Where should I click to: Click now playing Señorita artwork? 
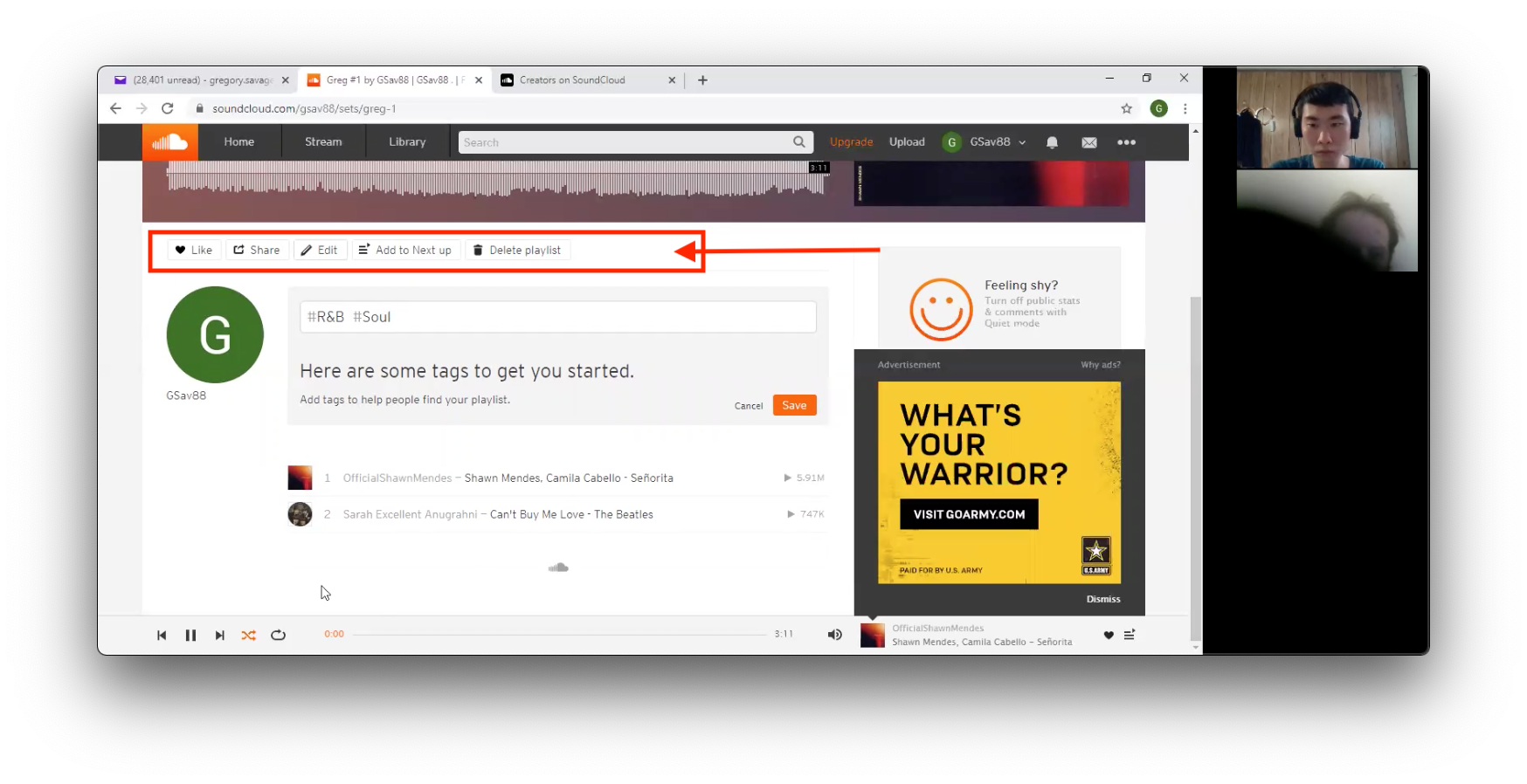(873, 635)
